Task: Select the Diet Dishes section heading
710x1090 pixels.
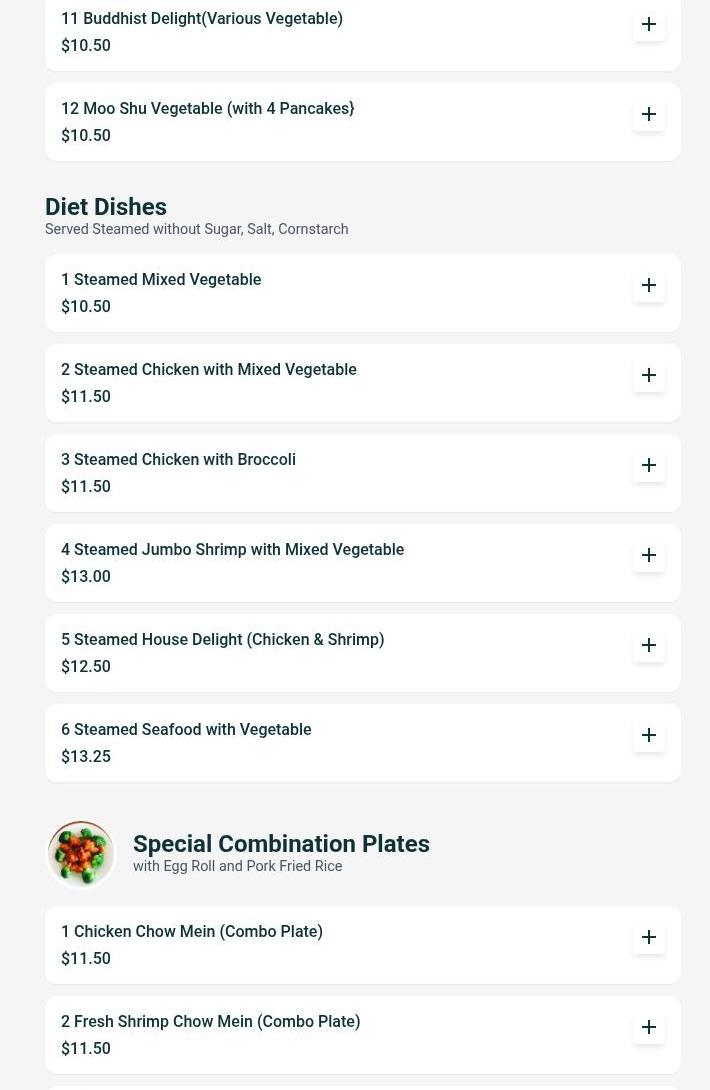Action: (106, 207)
